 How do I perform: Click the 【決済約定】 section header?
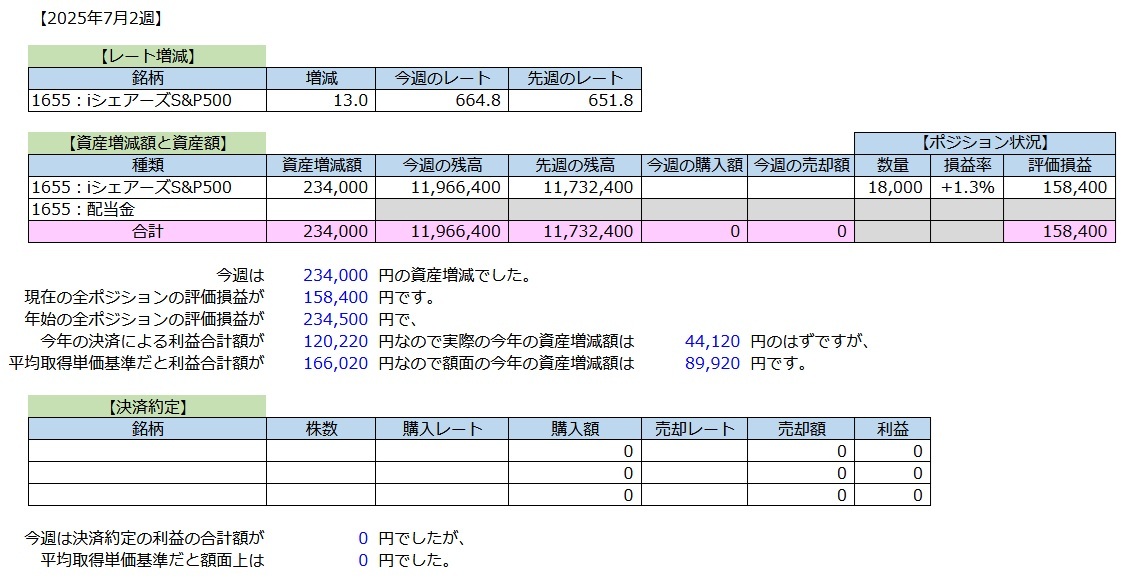click(147, 407)
